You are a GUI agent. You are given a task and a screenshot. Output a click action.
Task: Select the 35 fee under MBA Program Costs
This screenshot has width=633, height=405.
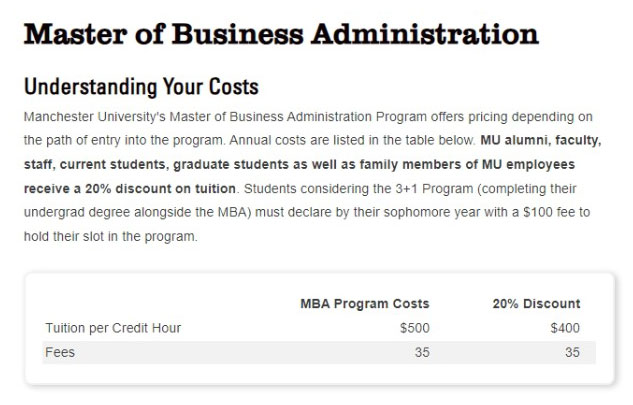(x=422, y=352)
